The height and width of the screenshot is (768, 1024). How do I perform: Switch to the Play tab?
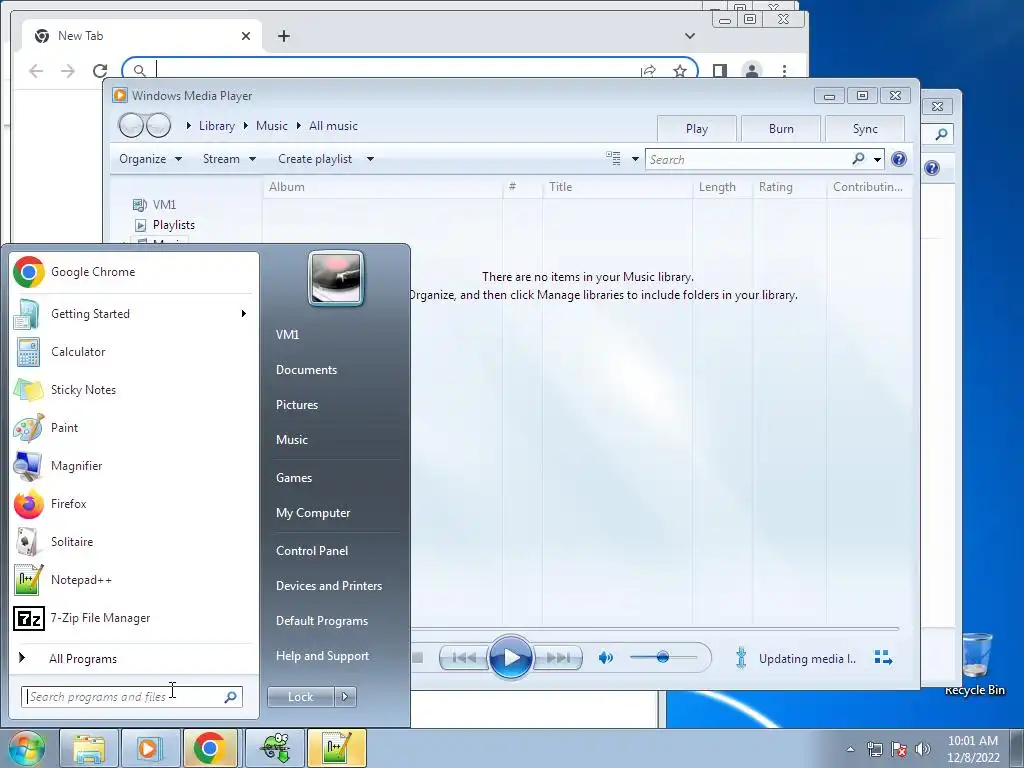[696, 129]
